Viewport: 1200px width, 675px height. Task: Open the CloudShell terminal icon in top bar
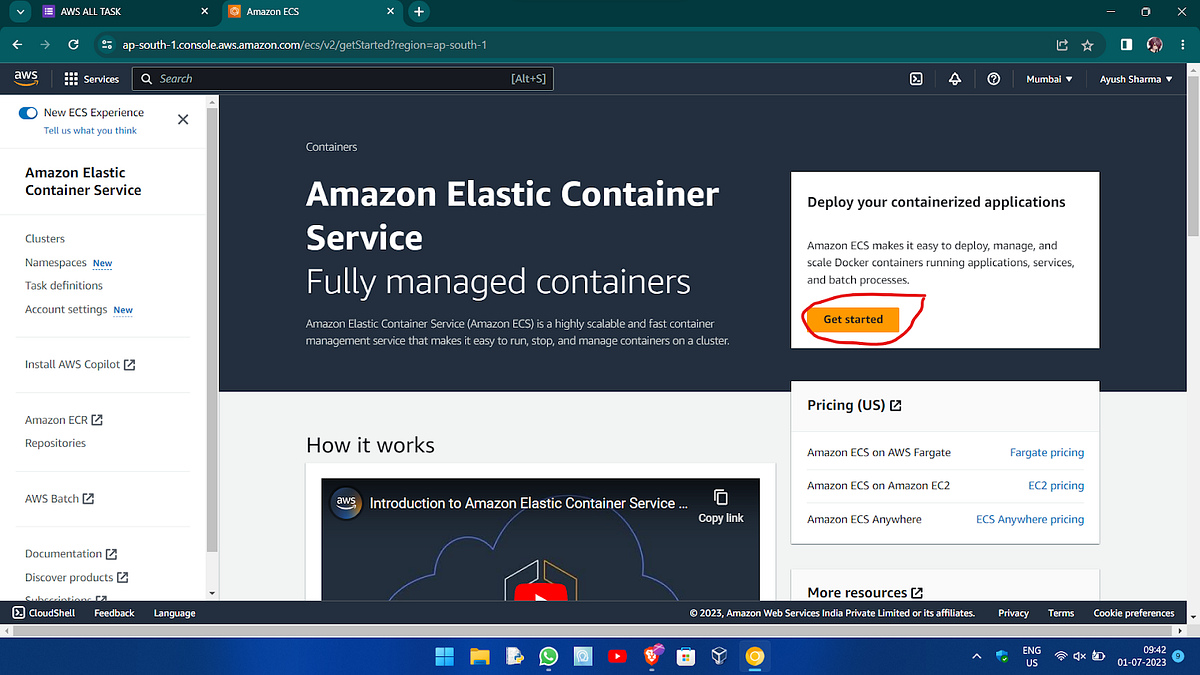coord(916,78)
